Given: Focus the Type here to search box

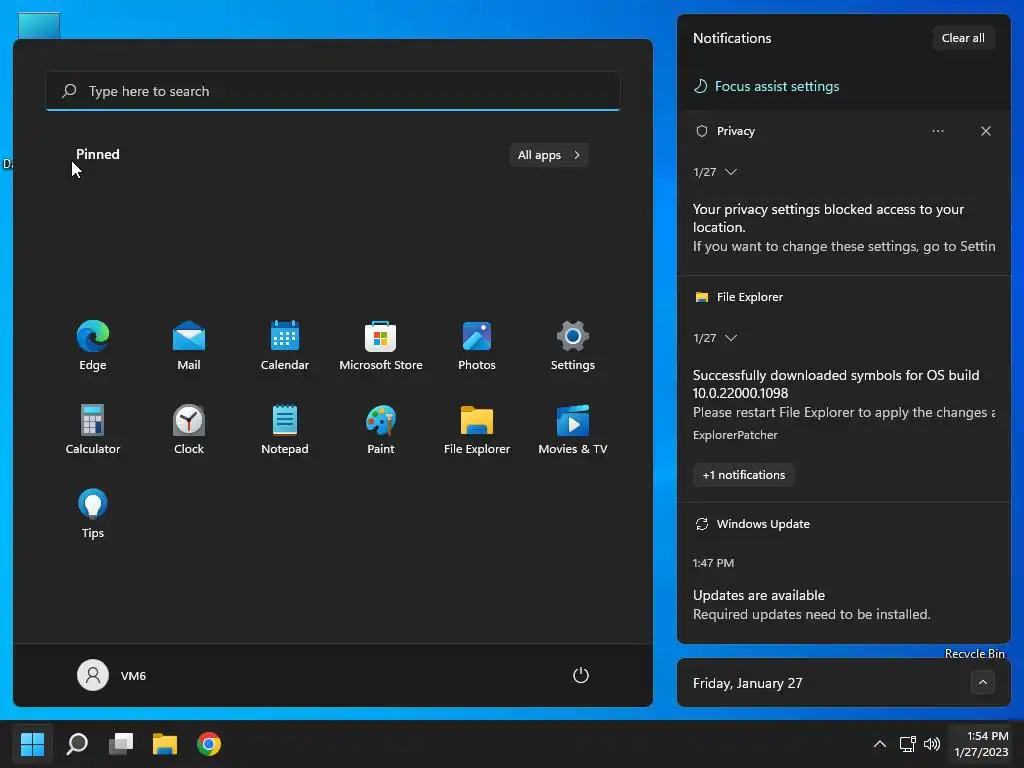Looking at the screenshot, I should 333,91.
